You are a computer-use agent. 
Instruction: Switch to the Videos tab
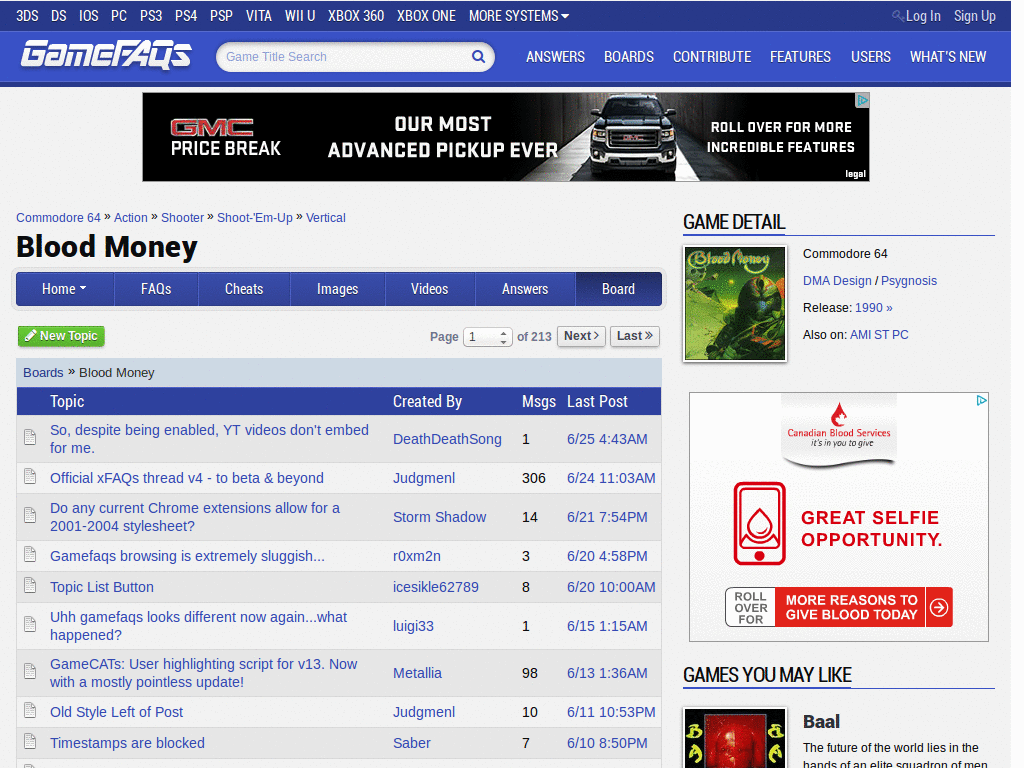[x=430, y=289]
